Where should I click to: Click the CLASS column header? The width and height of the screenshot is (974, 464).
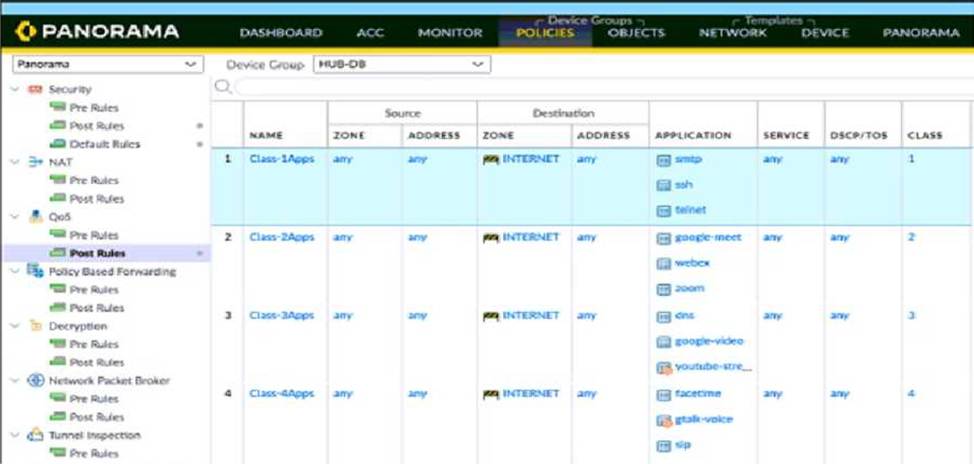tap(925, 135)
